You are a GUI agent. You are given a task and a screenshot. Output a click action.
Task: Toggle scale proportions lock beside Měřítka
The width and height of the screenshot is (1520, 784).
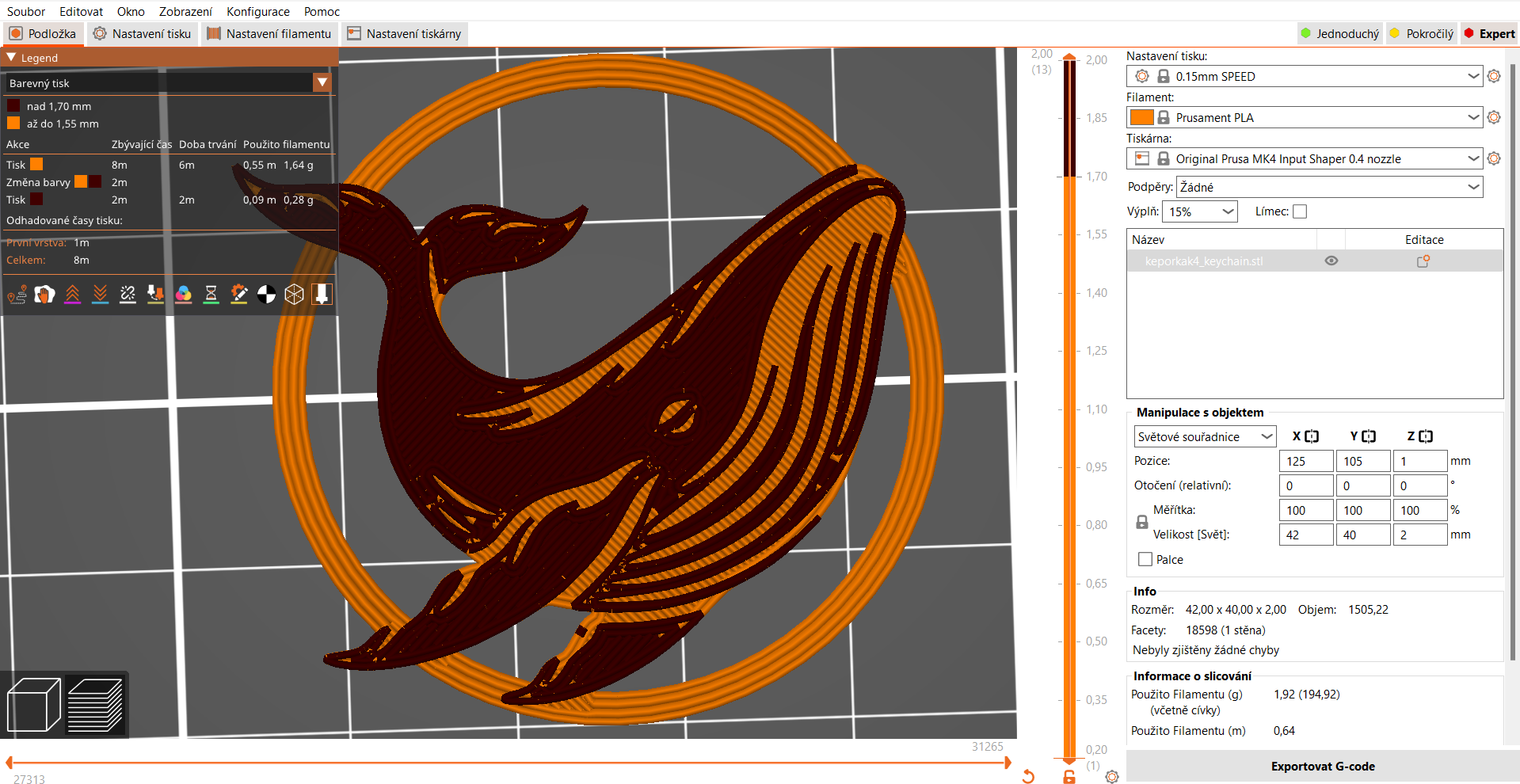tap(1142, 523)
